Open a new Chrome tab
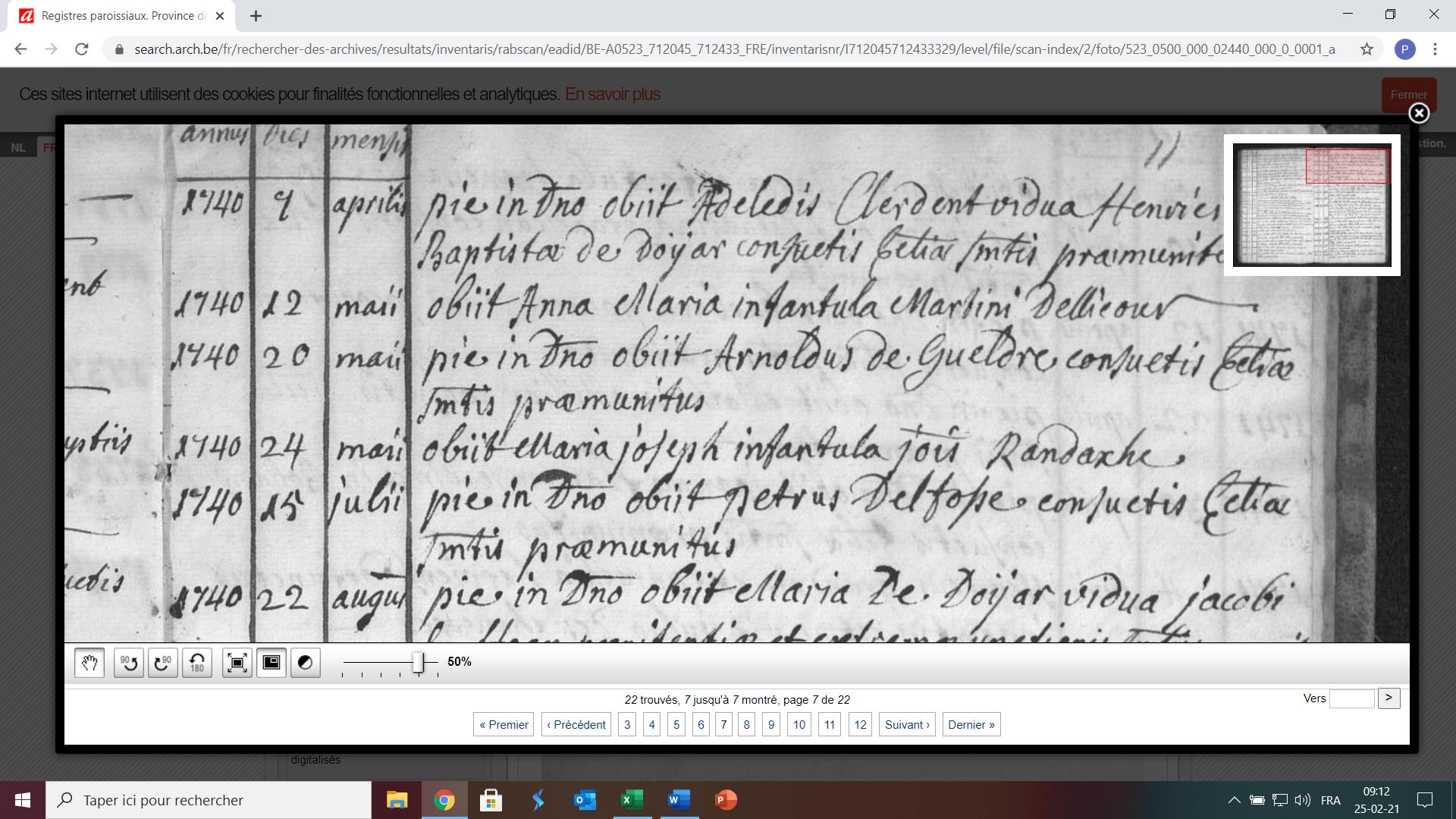 256,15
